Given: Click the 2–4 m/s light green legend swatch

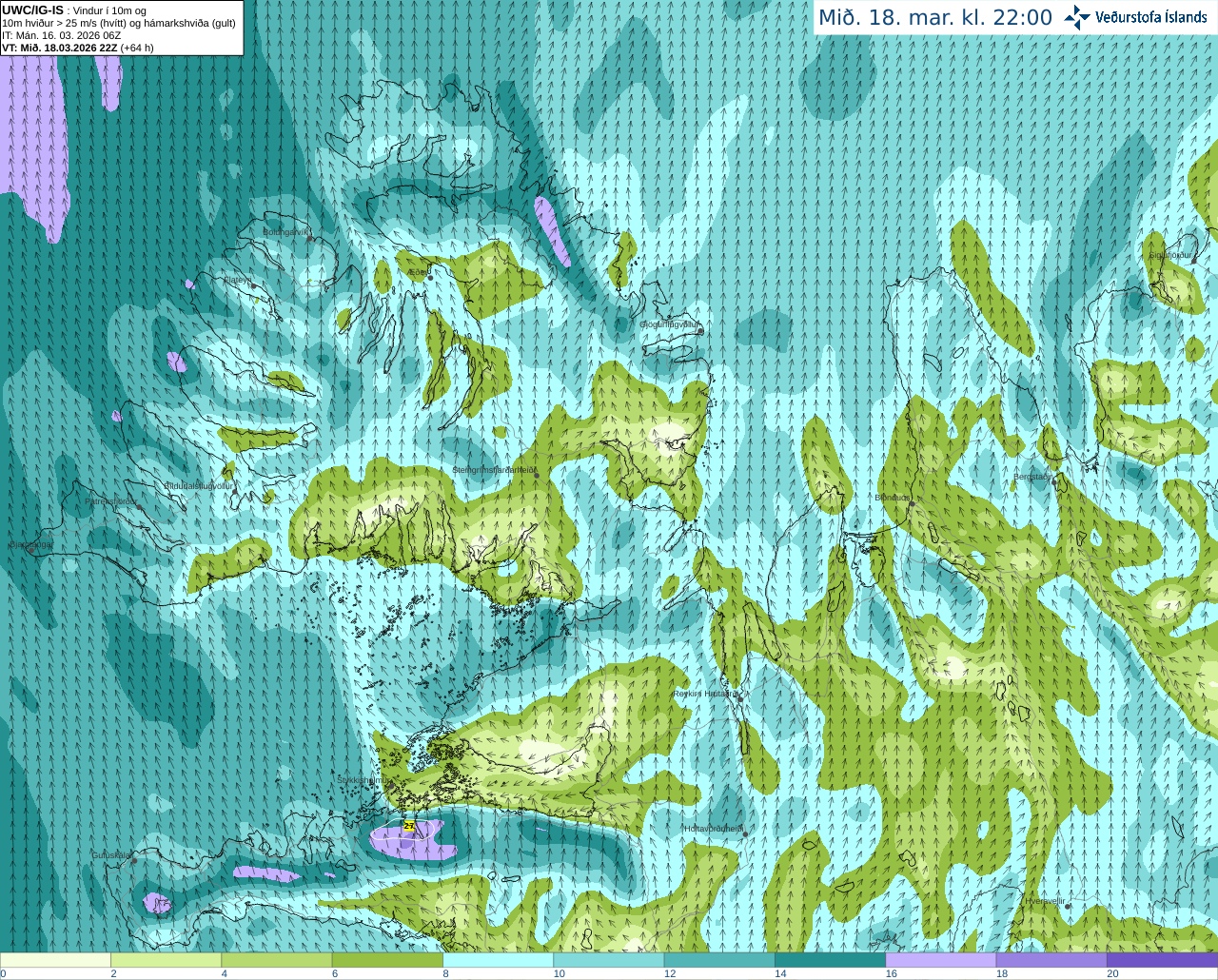Looking at the screenshot, I should point(166,960).
